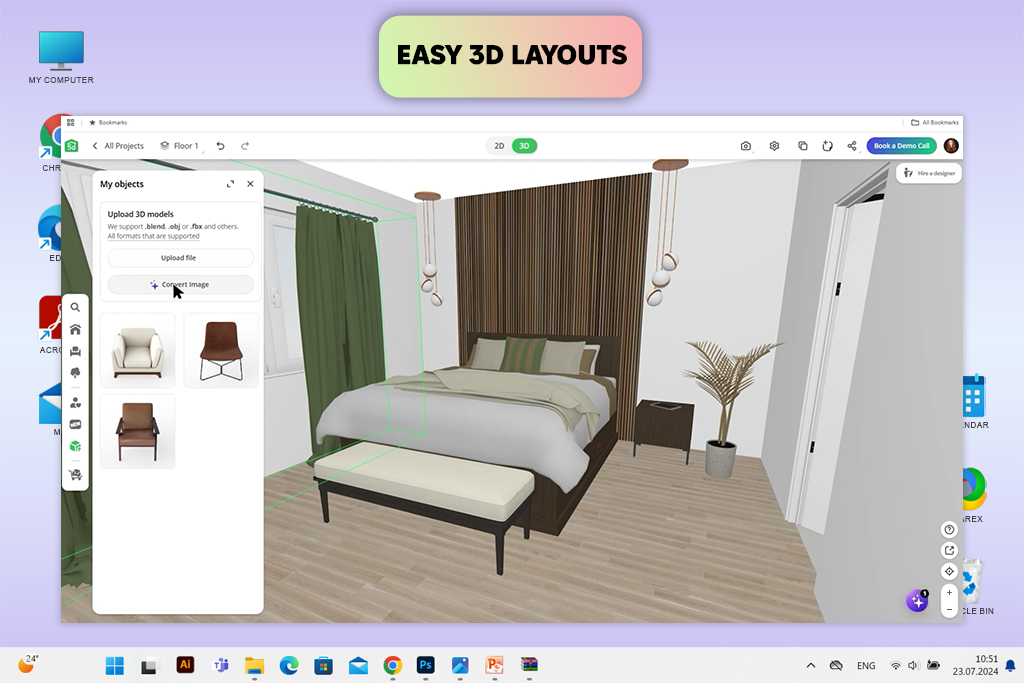Click the copy layers icon in the toolbar
Screen dimensions: 1024x683
803,146
